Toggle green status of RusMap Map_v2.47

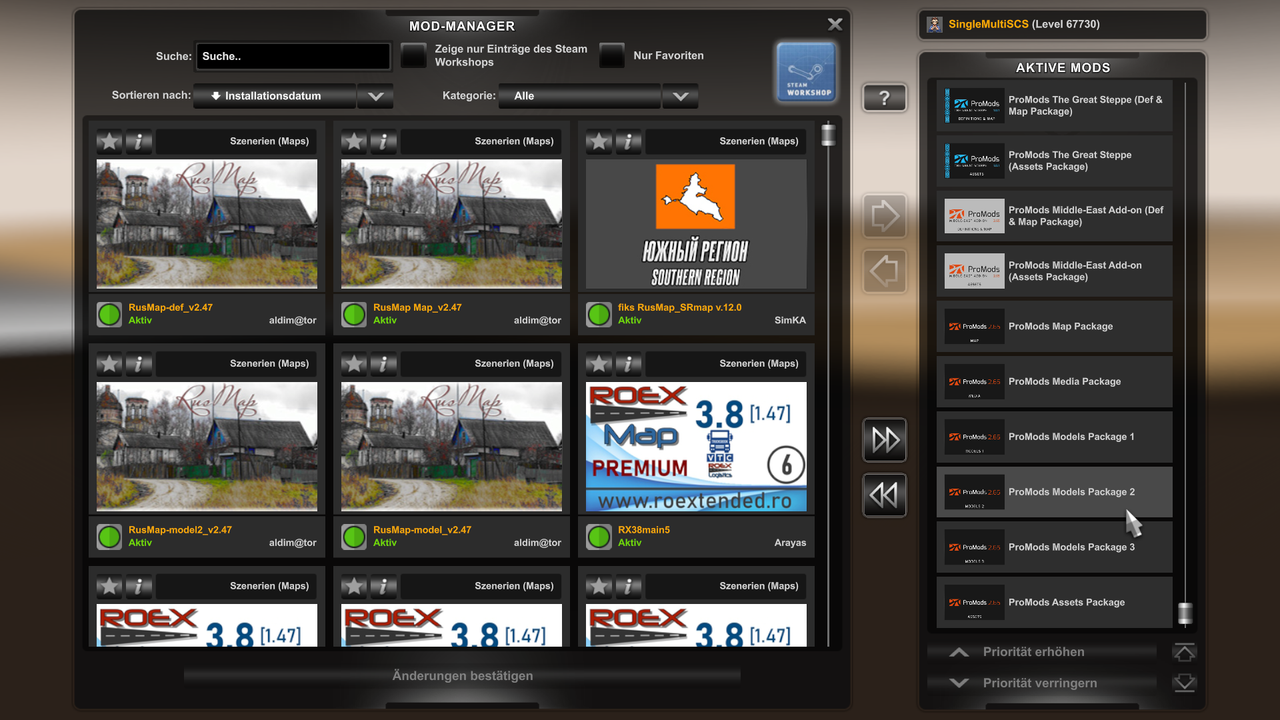[354, 315]
